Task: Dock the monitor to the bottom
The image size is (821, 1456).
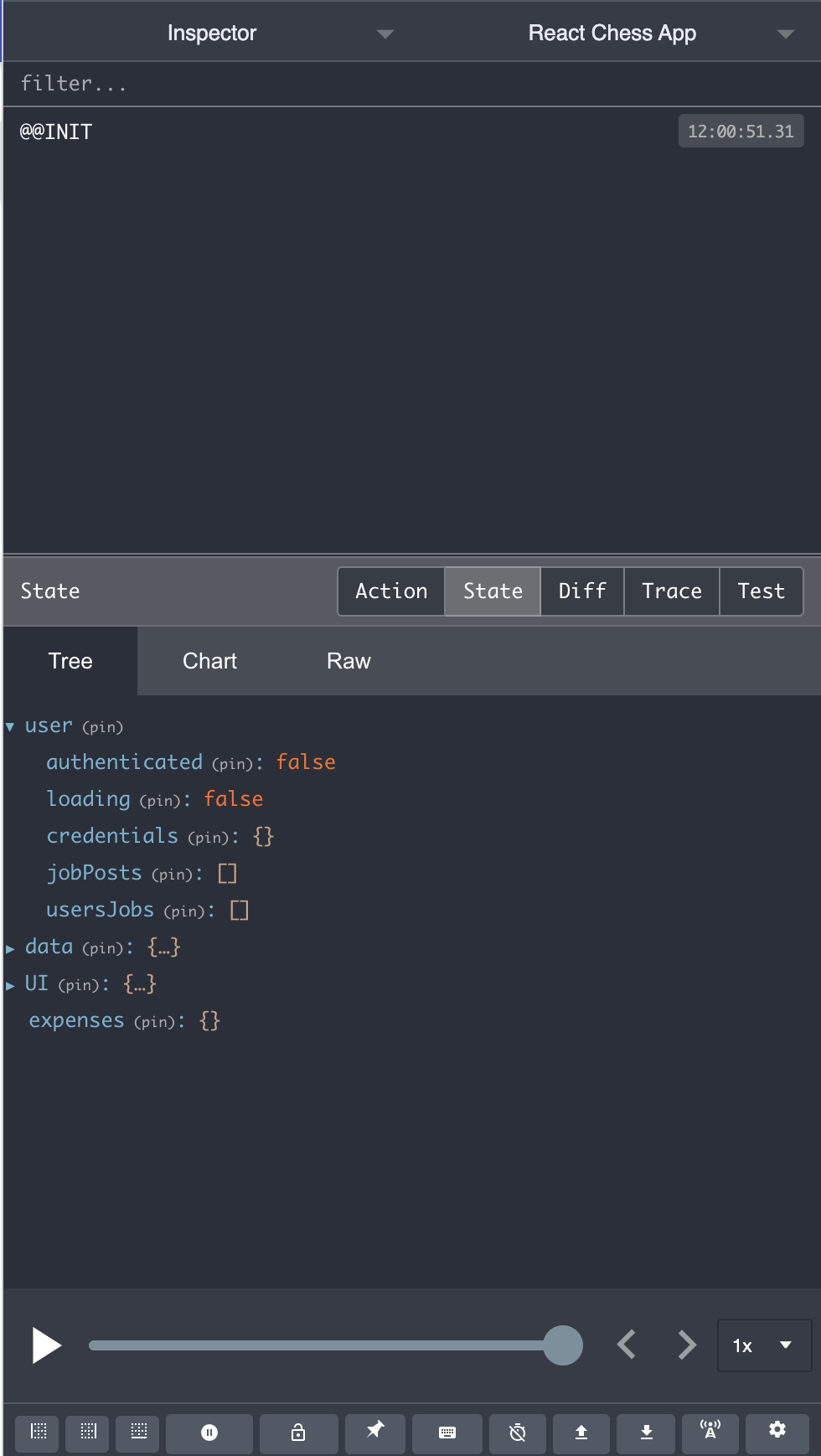Action: tap(139, 1432)
